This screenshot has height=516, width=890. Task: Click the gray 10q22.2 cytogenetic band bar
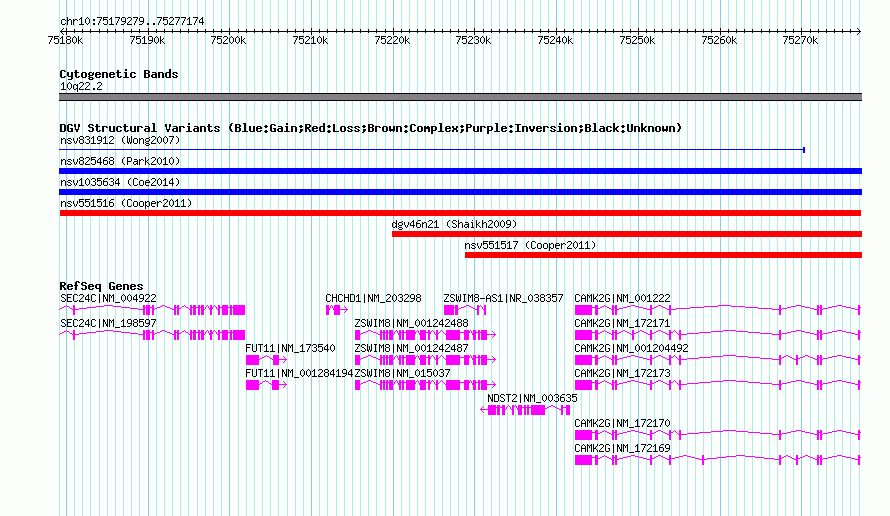point(460,97)
